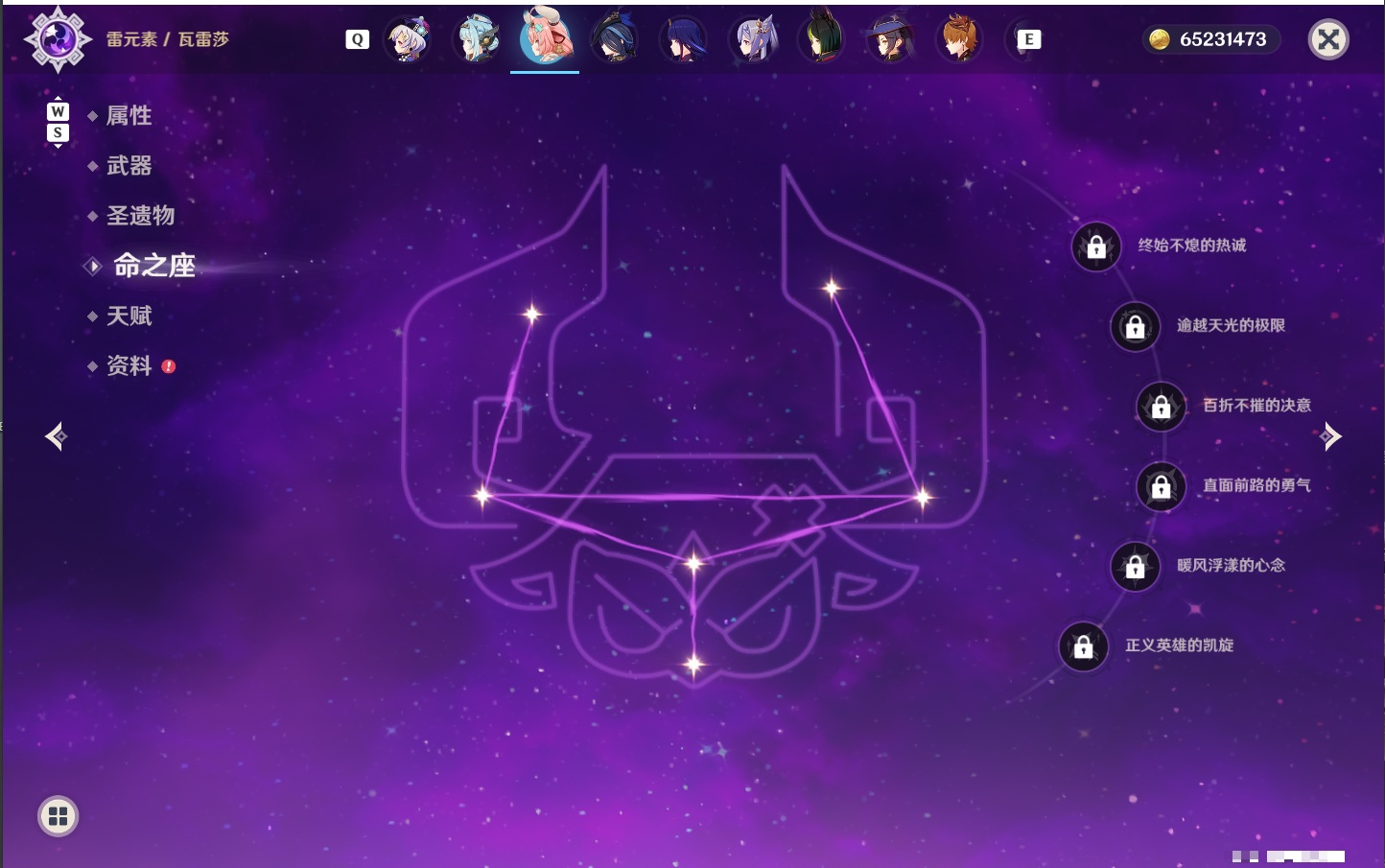Open constellation label 直面前路的勇气
Screen dimensions: 1385x868
click(1256, 485)
